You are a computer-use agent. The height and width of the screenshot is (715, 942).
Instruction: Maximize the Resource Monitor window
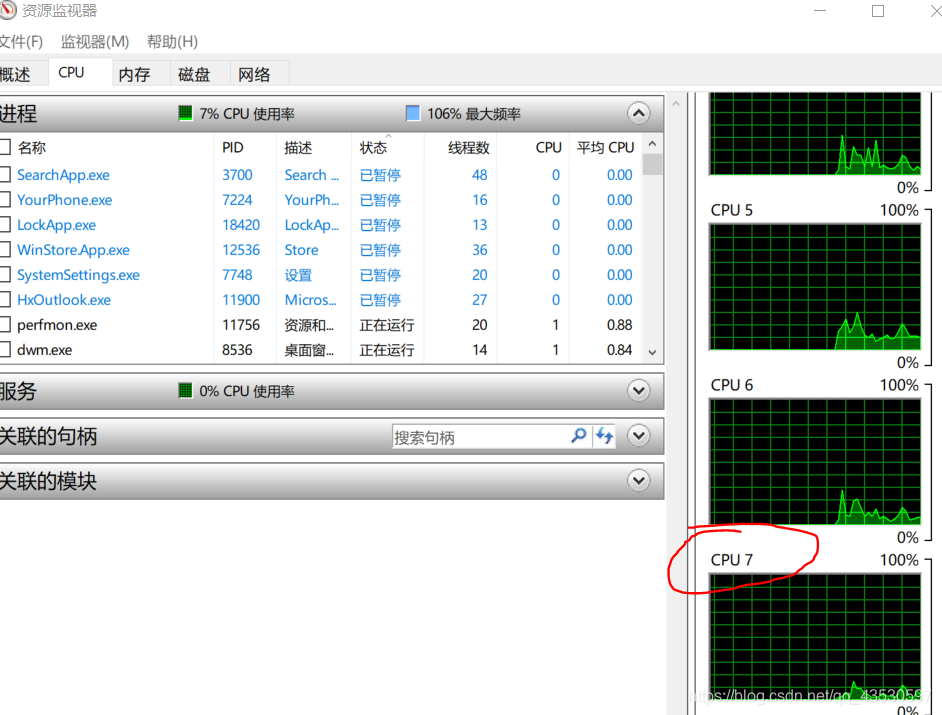[878, 11]
